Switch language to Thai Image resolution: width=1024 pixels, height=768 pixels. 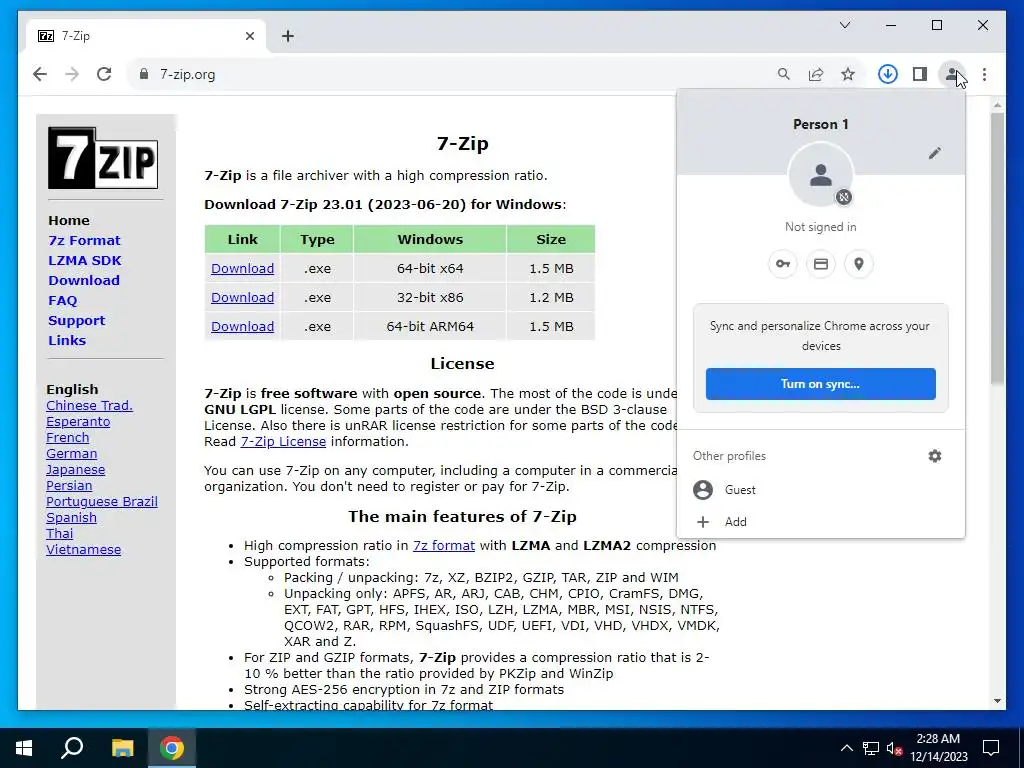click(59, 534)
